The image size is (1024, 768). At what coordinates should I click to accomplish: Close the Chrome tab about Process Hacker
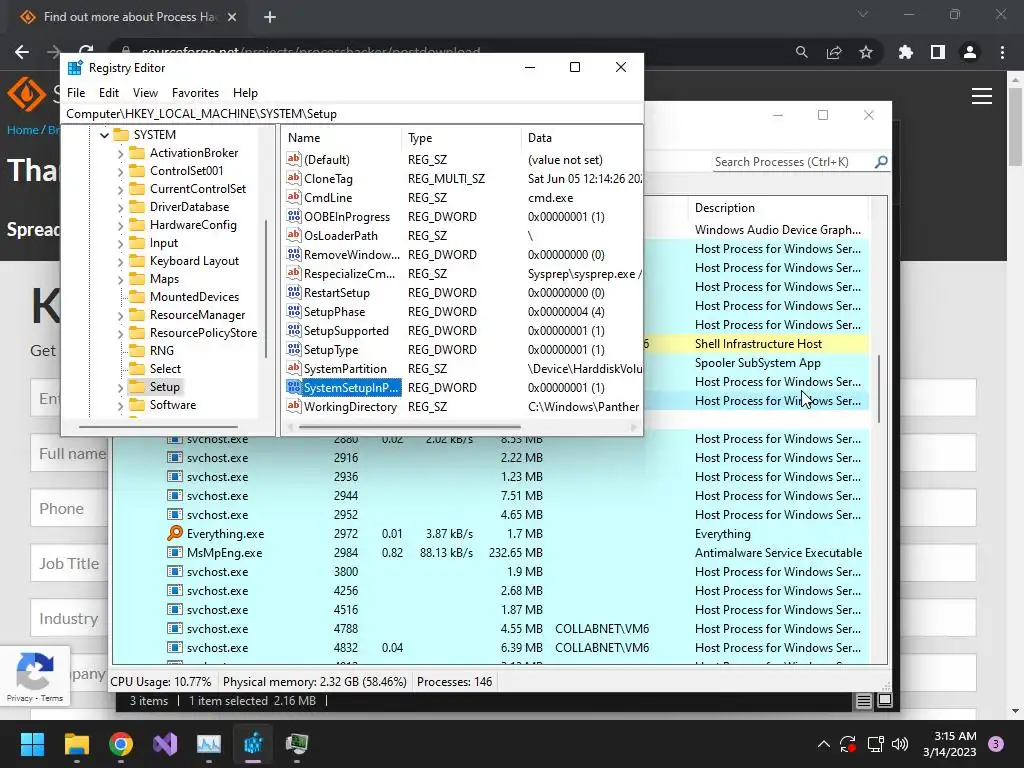[x=232, y=17]
